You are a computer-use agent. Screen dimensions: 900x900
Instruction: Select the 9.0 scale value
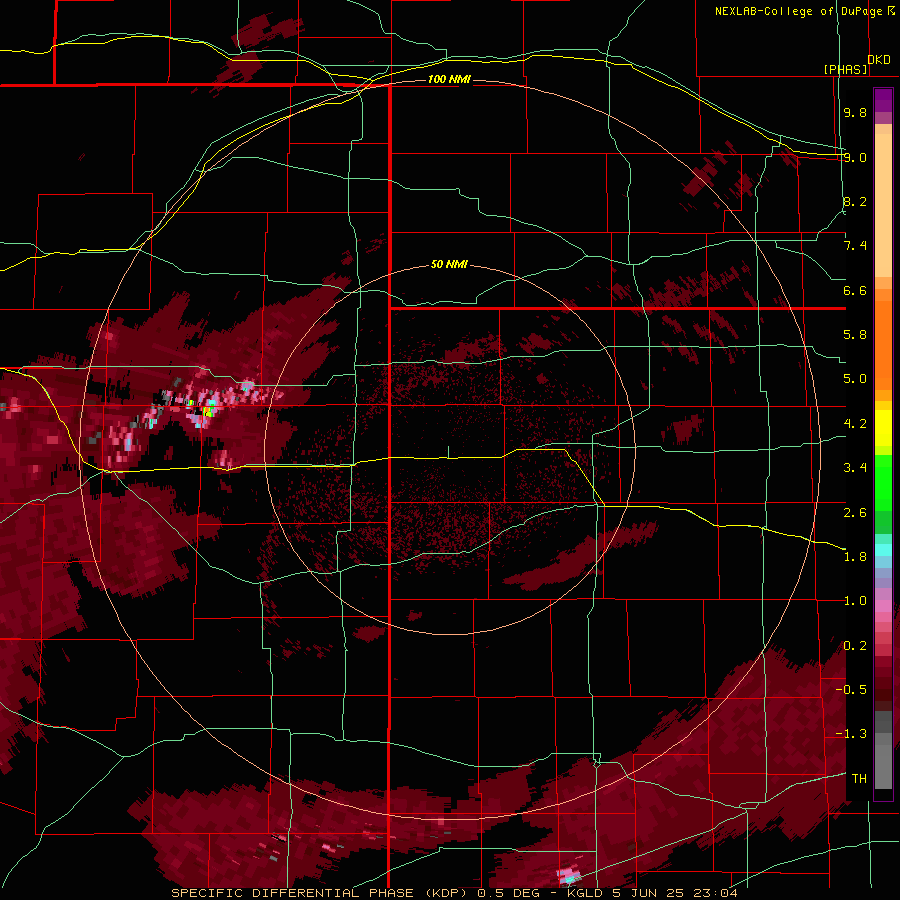855,157
